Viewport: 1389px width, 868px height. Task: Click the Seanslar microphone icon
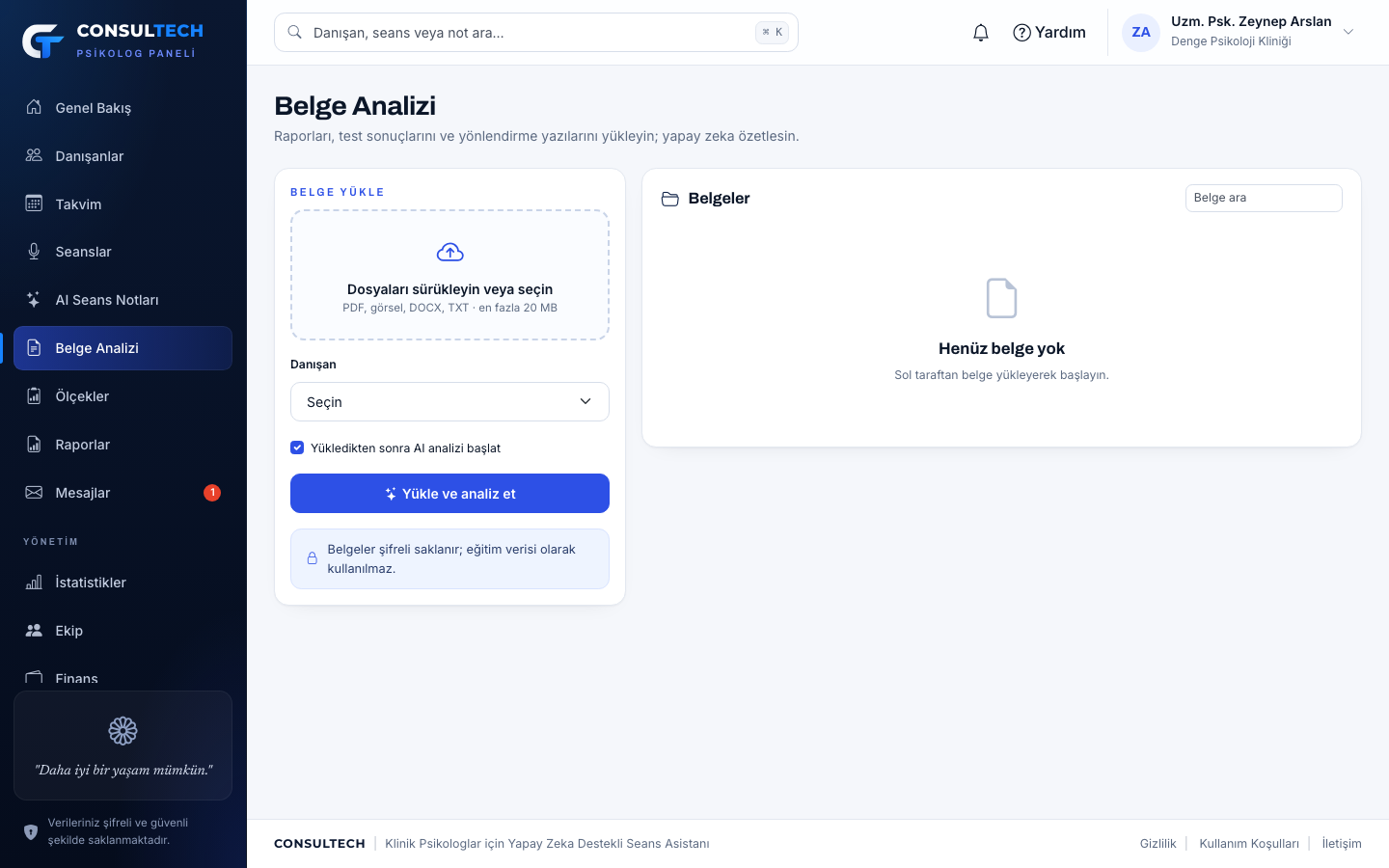[34, 252]
